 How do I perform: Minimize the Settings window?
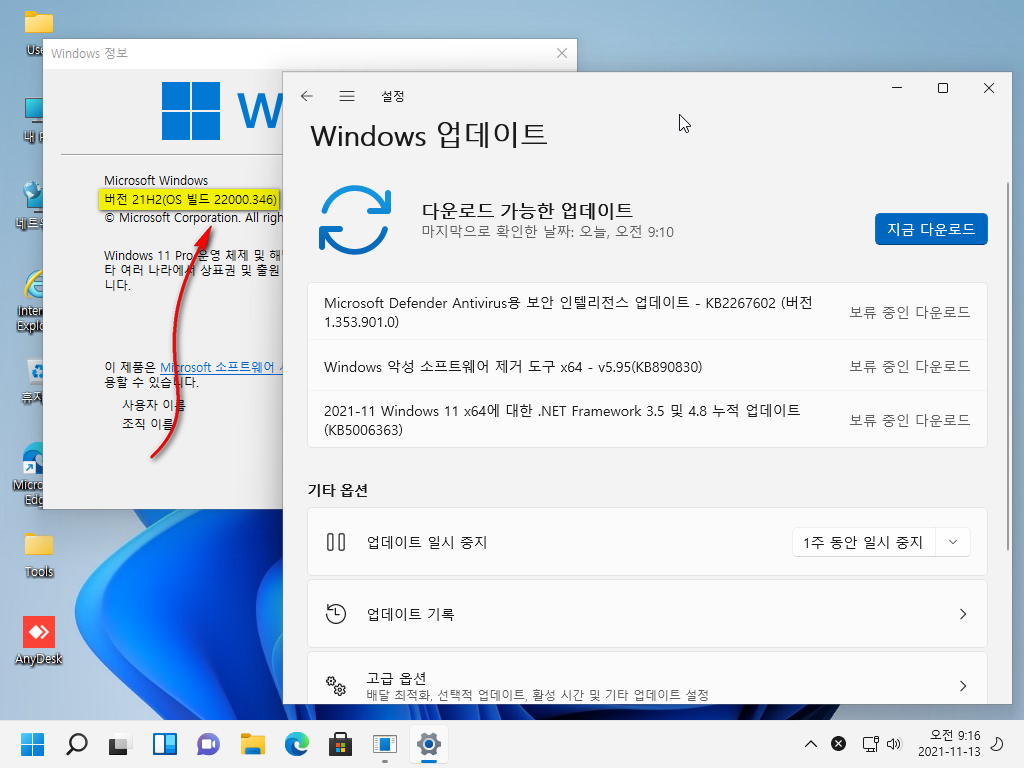(897, 88)
